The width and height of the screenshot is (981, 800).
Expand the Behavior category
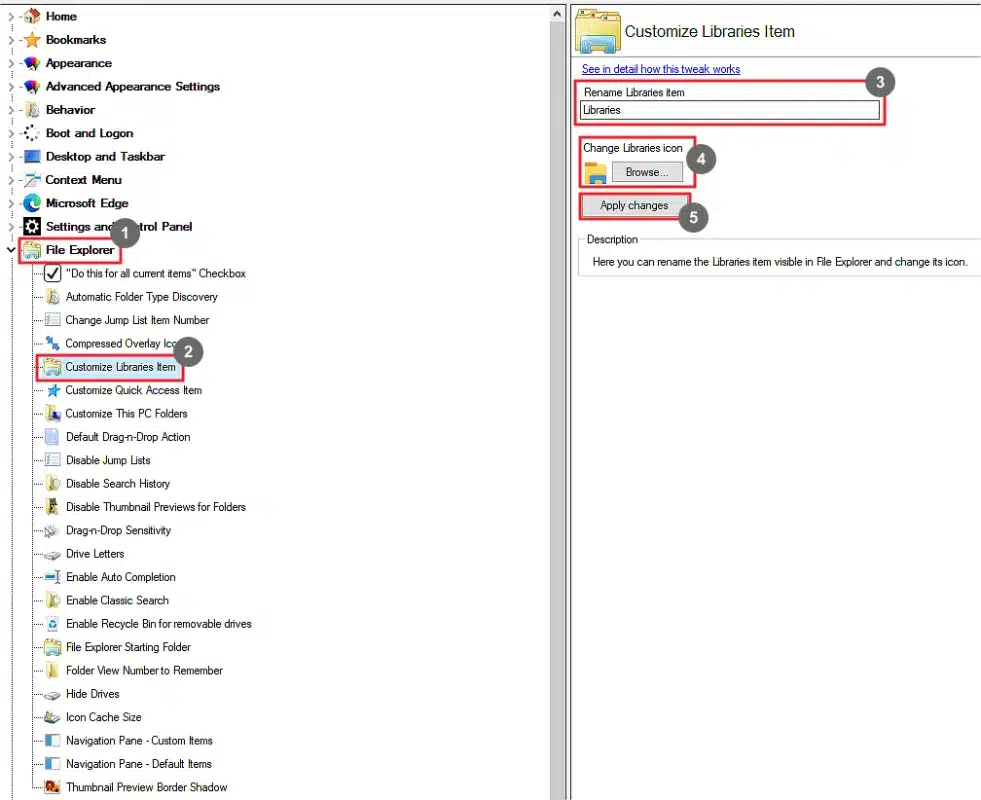[x=11, y=110]
